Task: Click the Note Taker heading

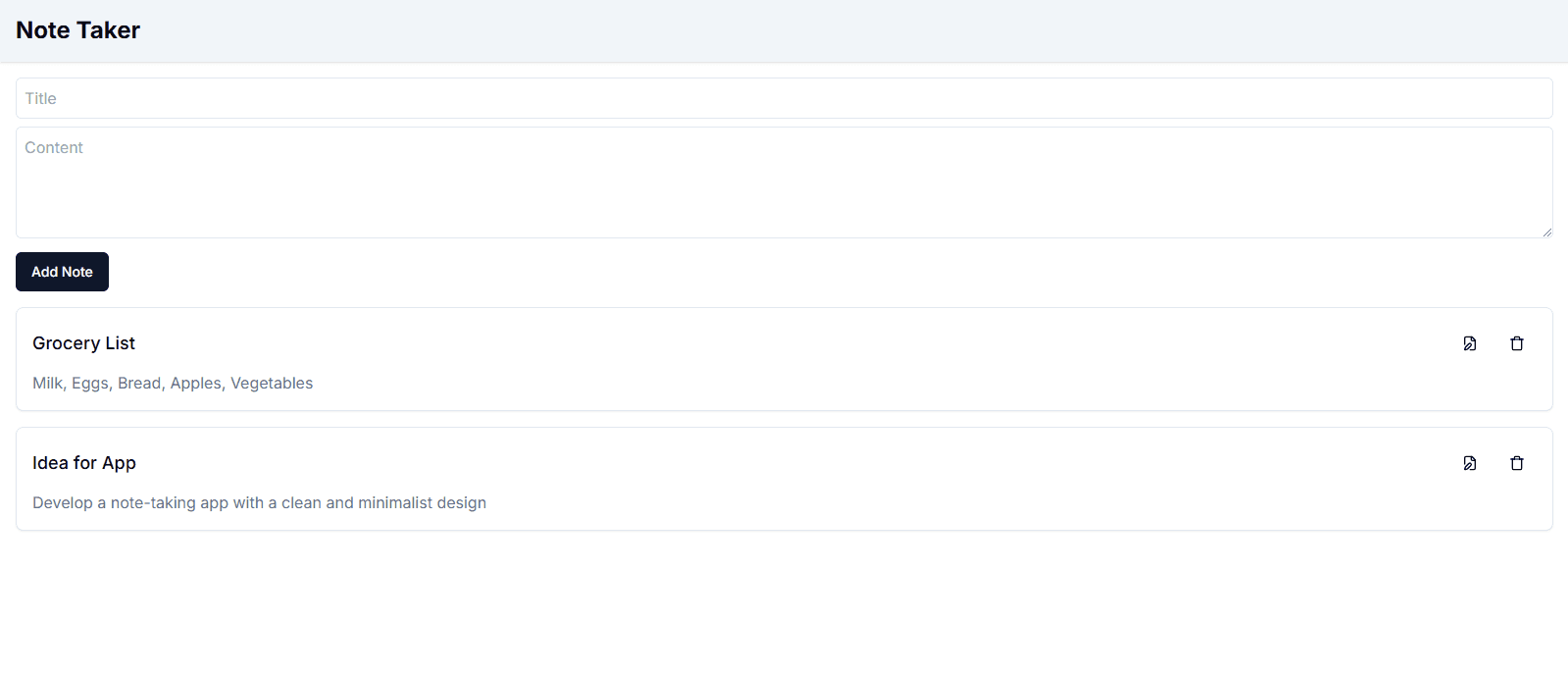Action: pos(78,30)
